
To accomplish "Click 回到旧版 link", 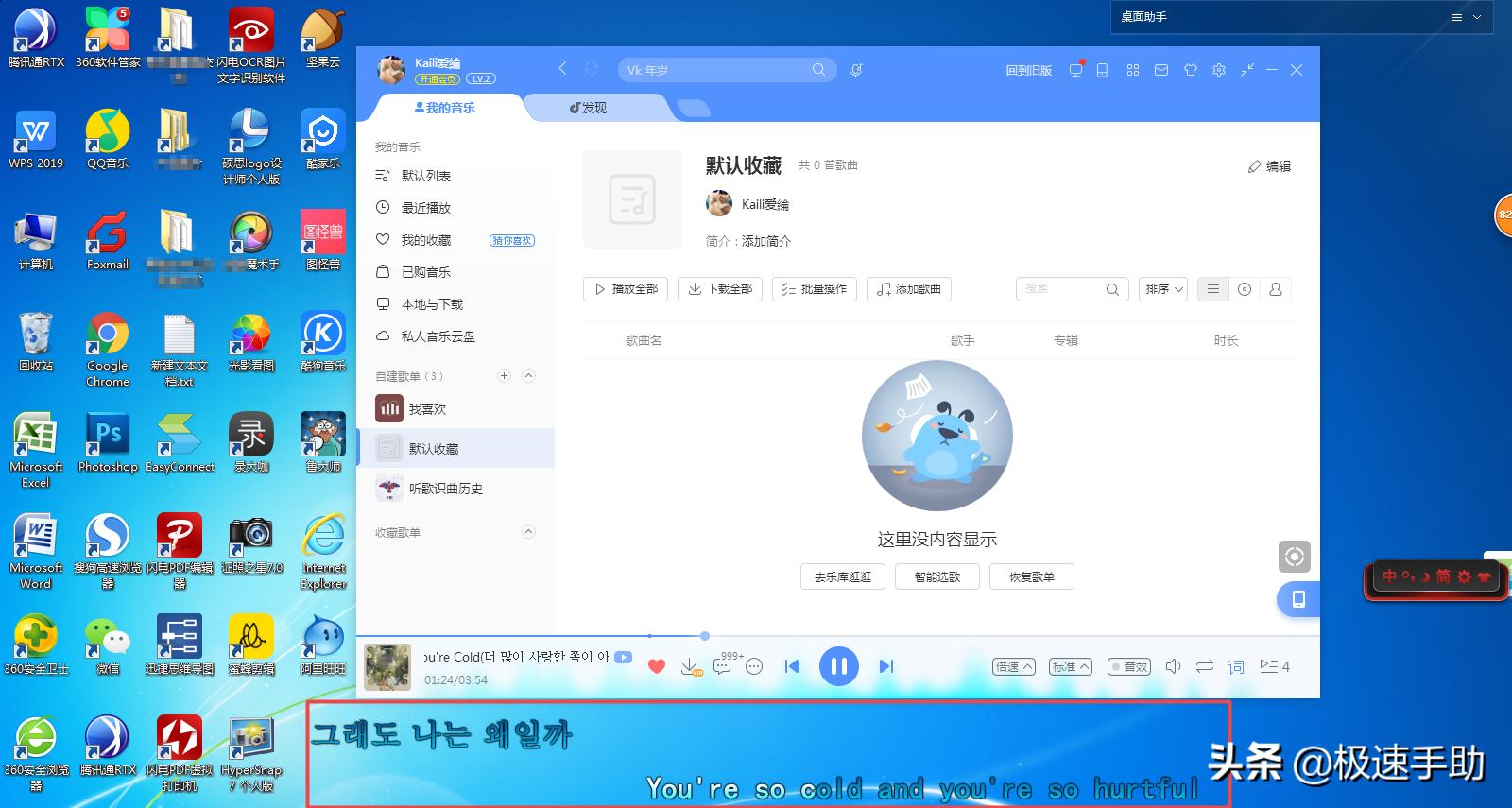I will pos(1029,70).
